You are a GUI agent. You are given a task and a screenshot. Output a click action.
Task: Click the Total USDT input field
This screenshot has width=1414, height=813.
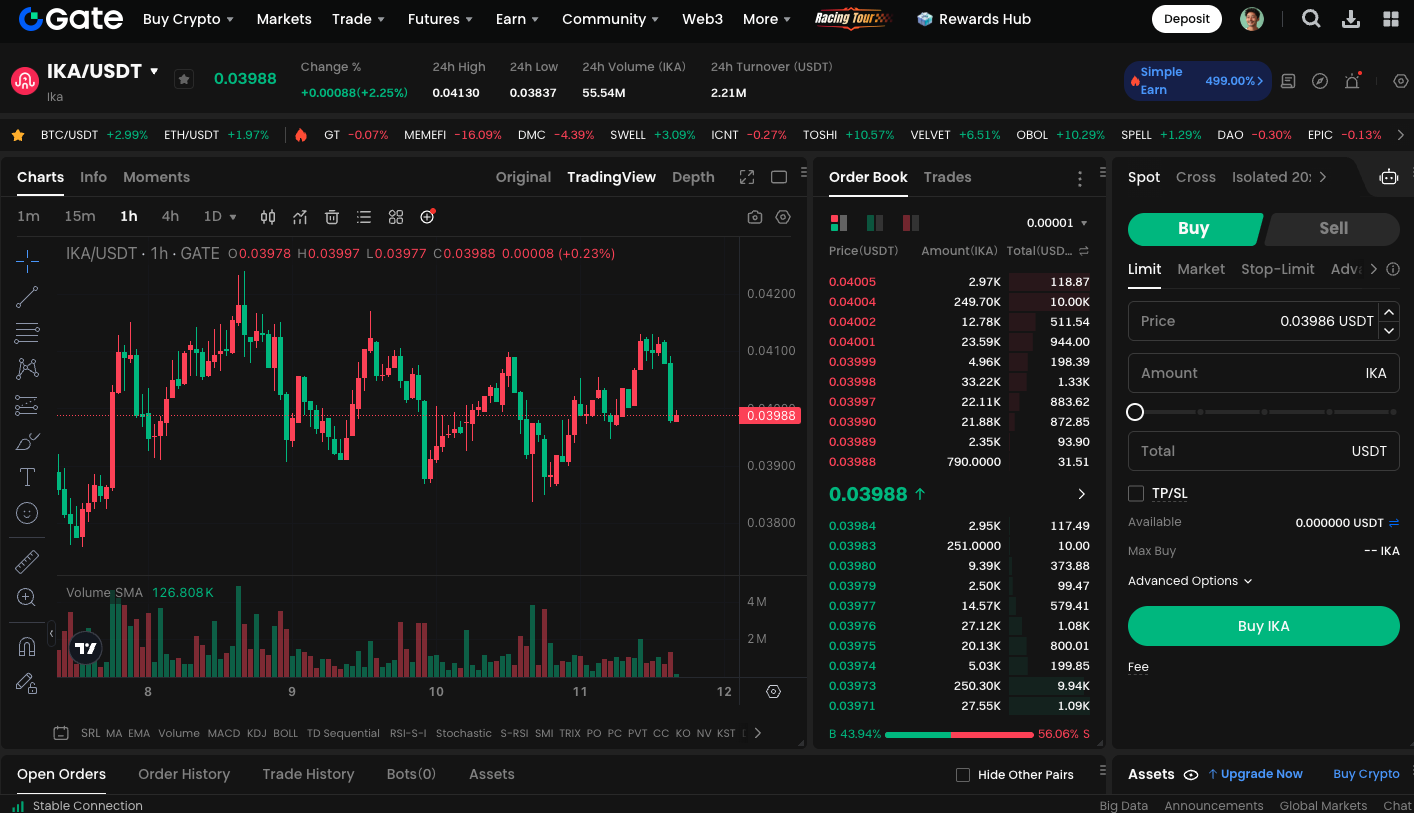[x=1264, y=451]
